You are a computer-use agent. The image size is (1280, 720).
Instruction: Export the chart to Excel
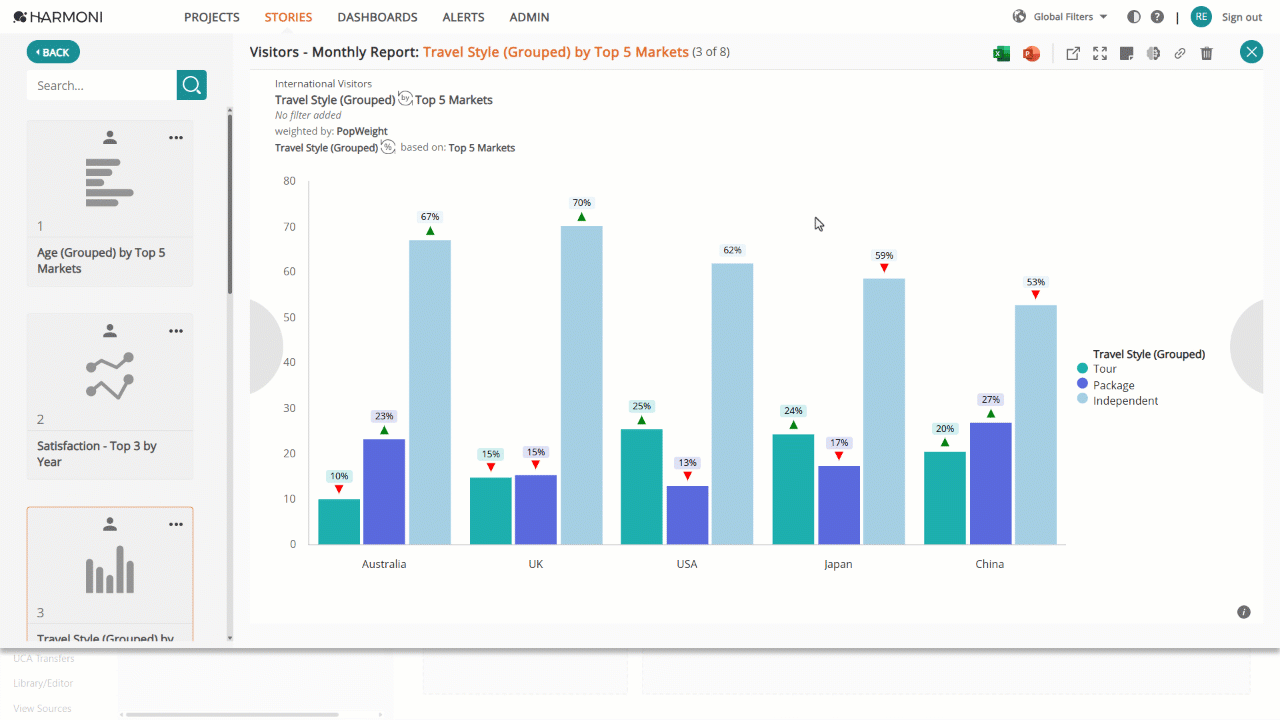coord(1001,54)
